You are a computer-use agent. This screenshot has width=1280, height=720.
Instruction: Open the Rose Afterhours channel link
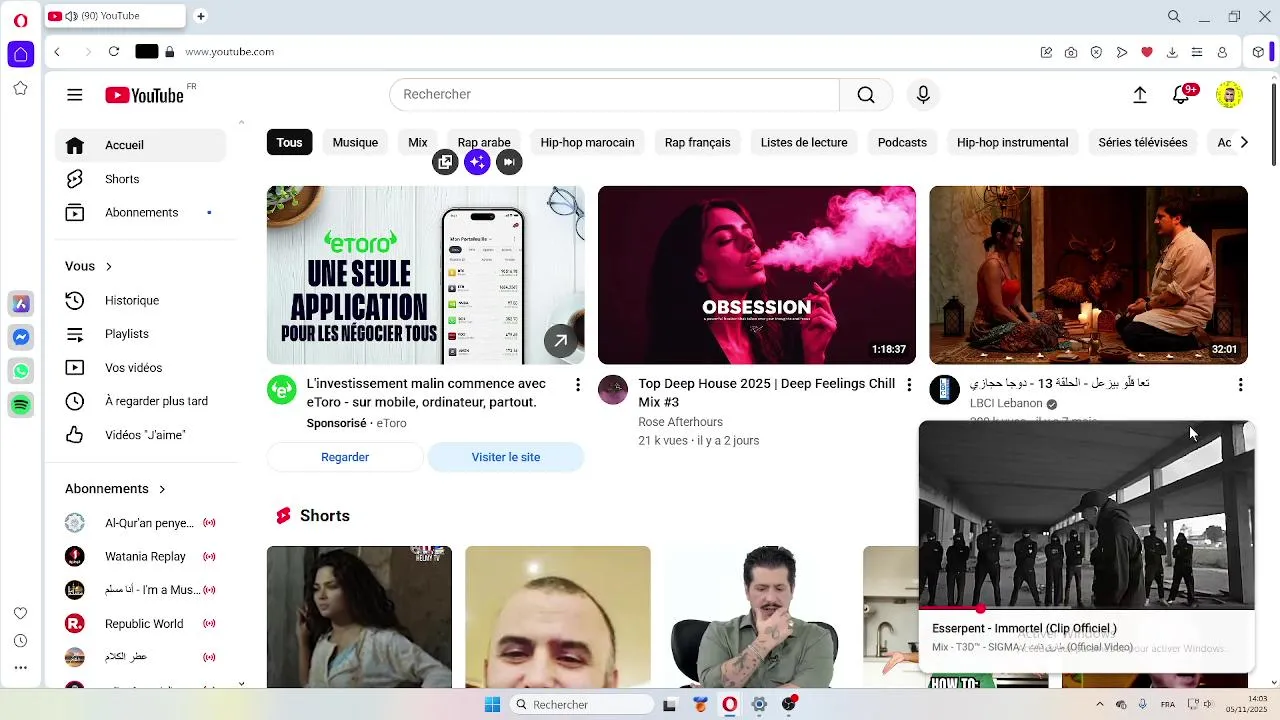tap(680, 422)
